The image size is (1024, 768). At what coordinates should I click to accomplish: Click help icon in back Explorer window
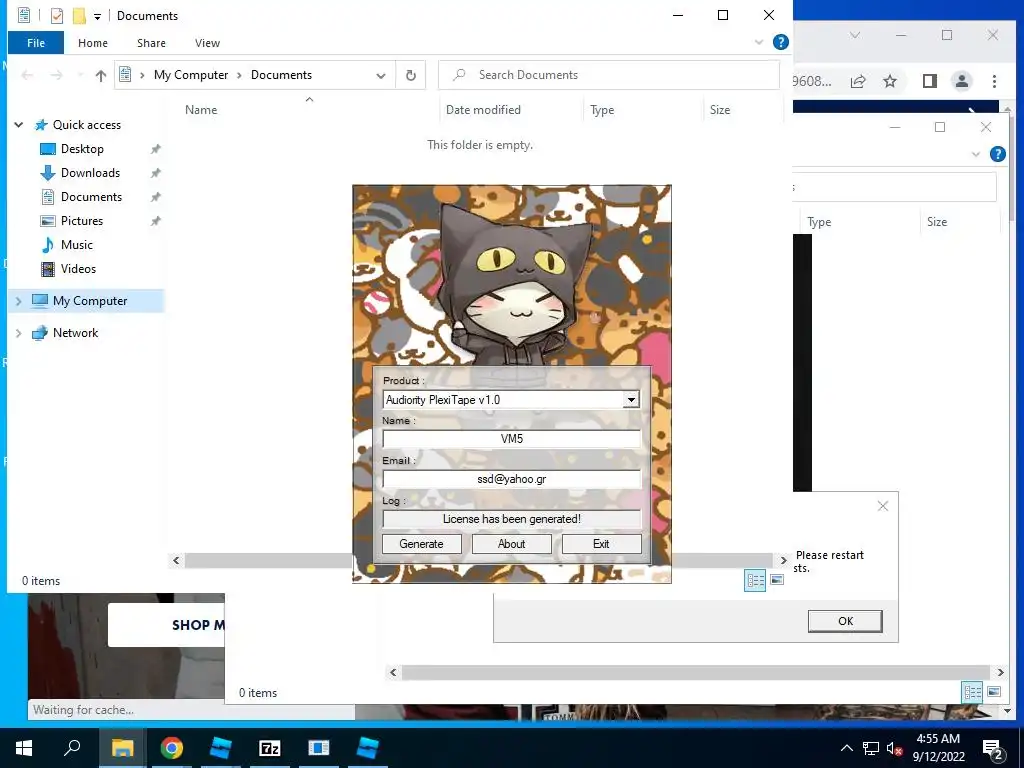(x=997, y=154)
